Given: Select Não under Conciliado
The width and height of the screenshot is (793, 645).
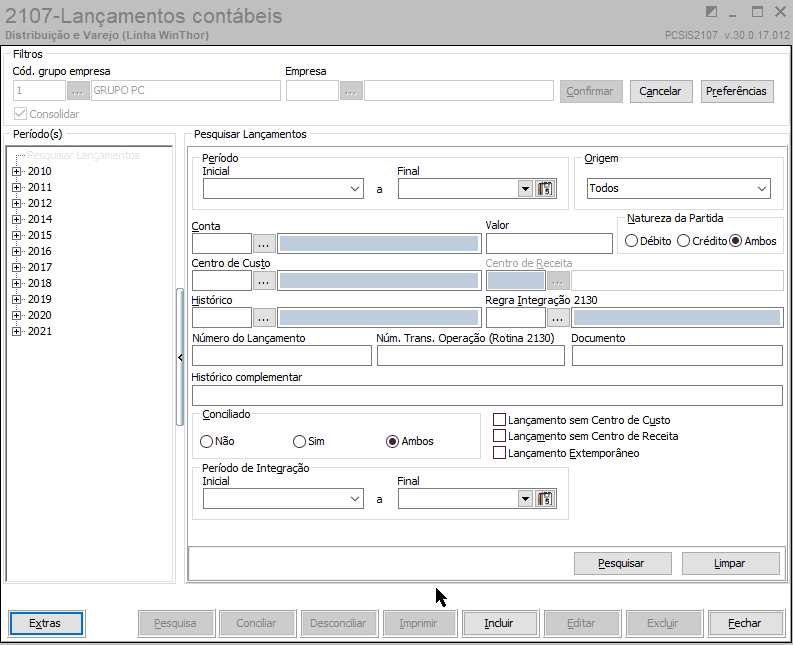Looking at the screenshot, I should [x=206, y=442].
